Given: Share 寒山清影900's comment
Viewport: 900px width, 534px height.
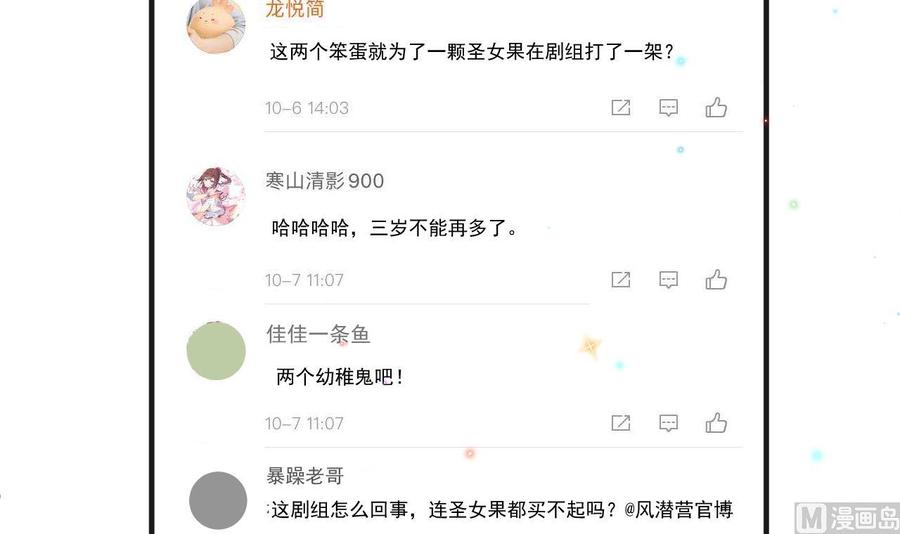Looking at the screenshot, I should tap(620, 280).
